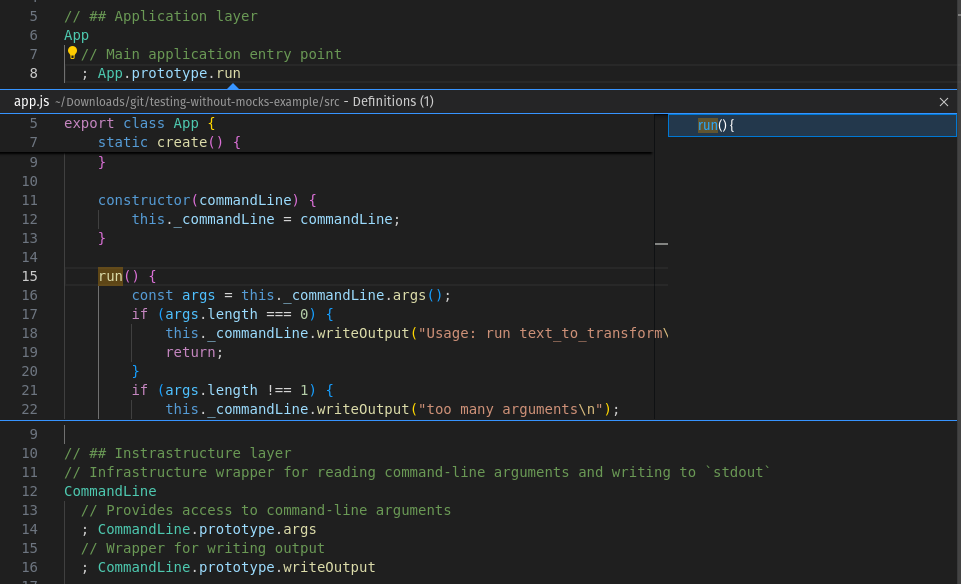Click the constructor(commandLine) line
Image resolution: width=961 pixels, height=584 pixels.
click(200, 200)
